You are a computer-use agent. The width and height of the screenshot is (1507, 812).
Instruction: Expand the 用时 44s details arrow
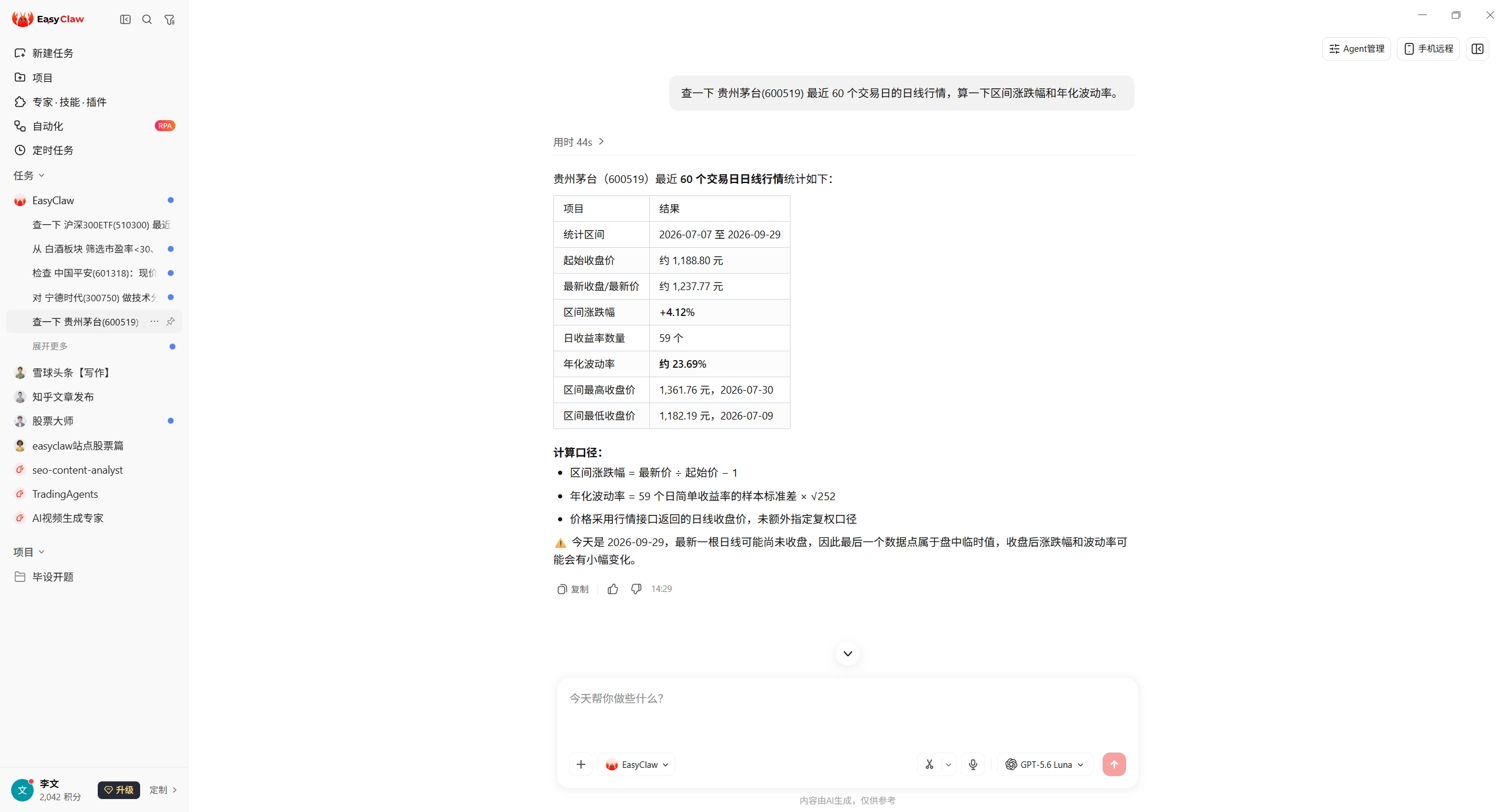(601, 142)
